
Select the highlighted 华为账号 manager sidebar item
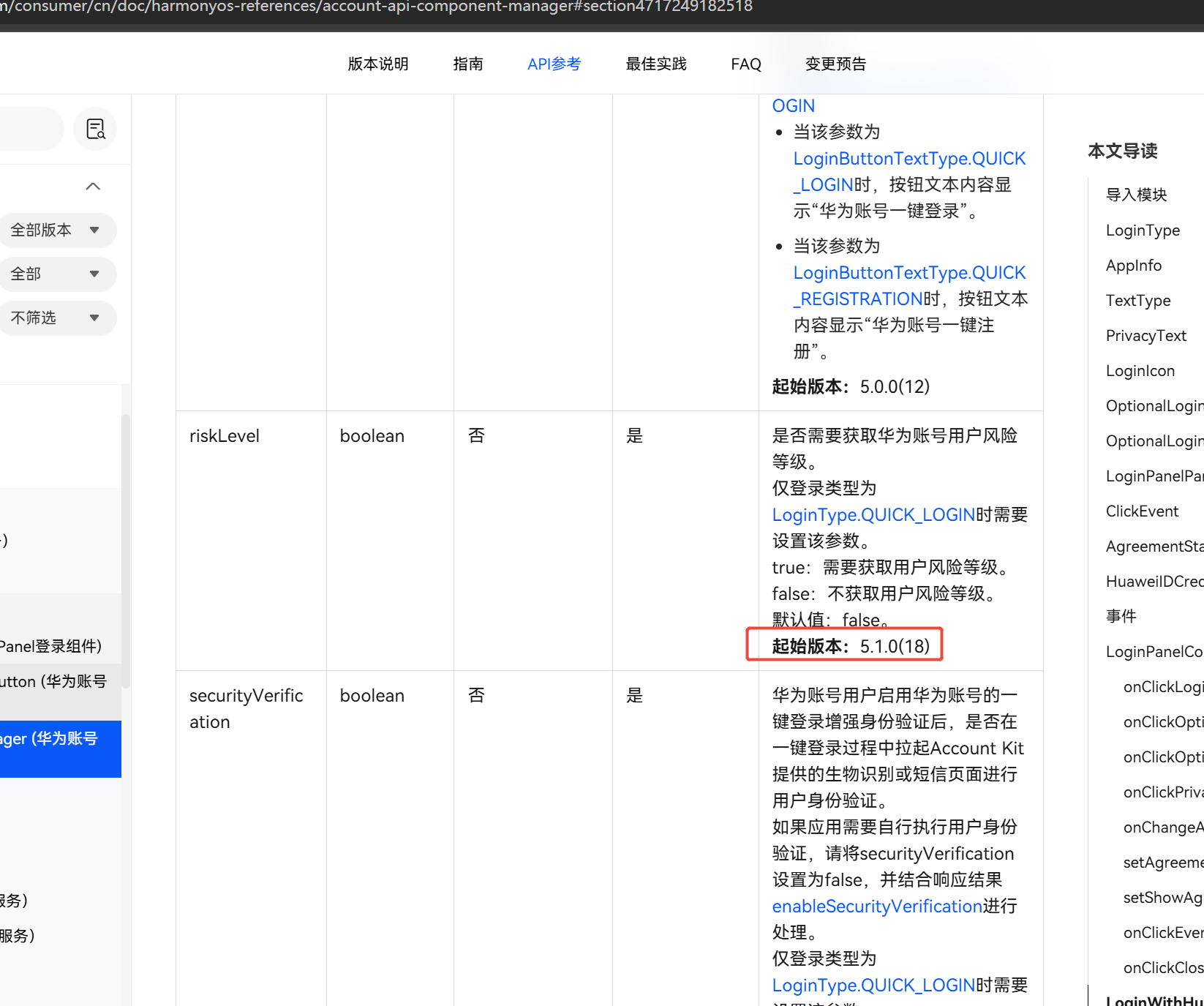pyautogui.click(x=61, y=749)
